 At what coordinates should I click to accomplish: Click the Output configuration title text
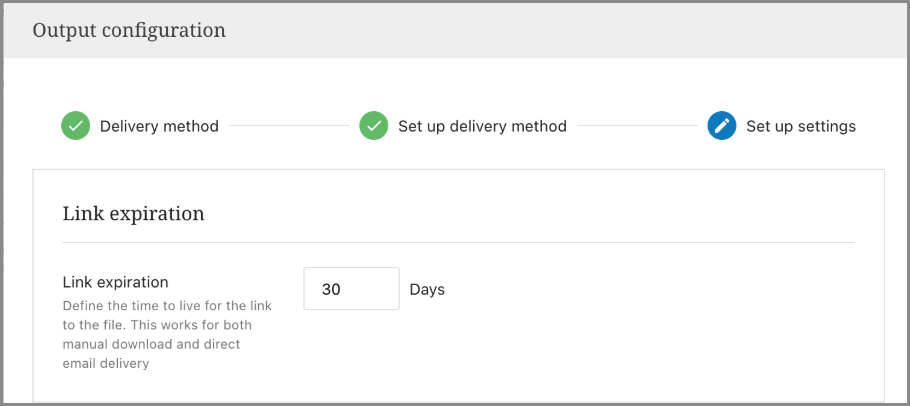pyautogui.click(x=129, y=30)
